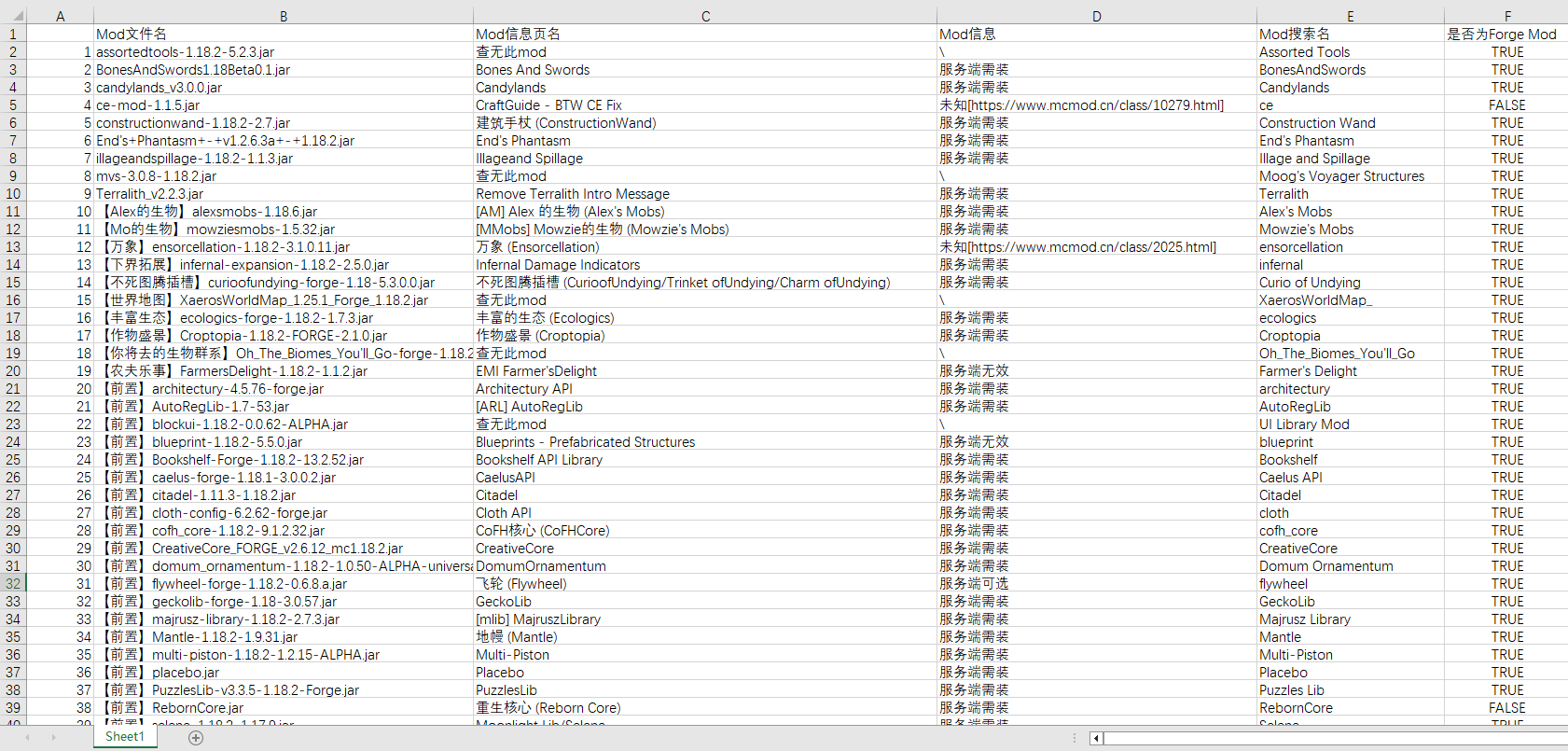
Task: Select column B header
Action: pos(284,16)
